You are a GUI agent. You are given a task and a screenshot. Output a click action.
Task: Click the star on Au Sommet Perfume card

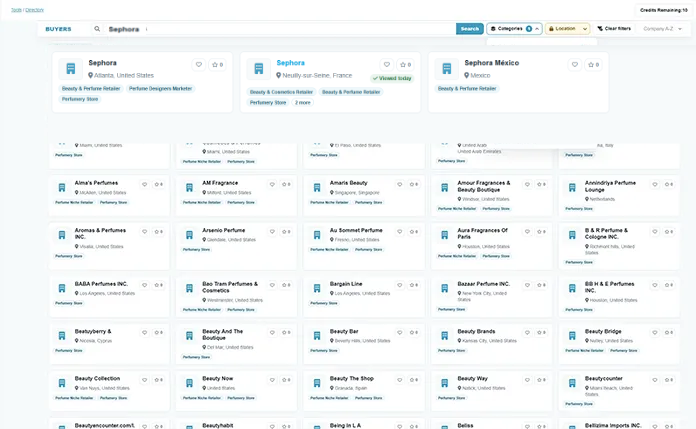pyautogui.click(x=413, y=231)
